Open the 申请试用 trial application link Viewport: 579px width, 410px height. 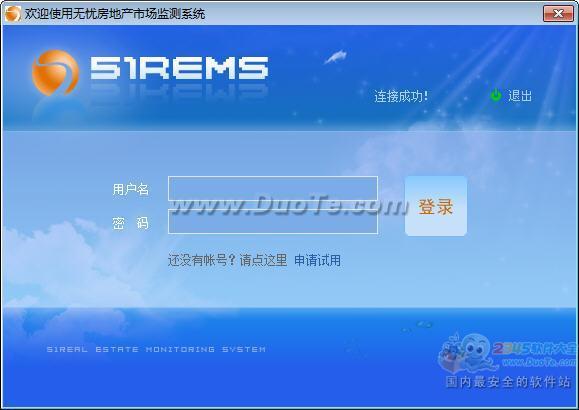[x=318, y=260]
